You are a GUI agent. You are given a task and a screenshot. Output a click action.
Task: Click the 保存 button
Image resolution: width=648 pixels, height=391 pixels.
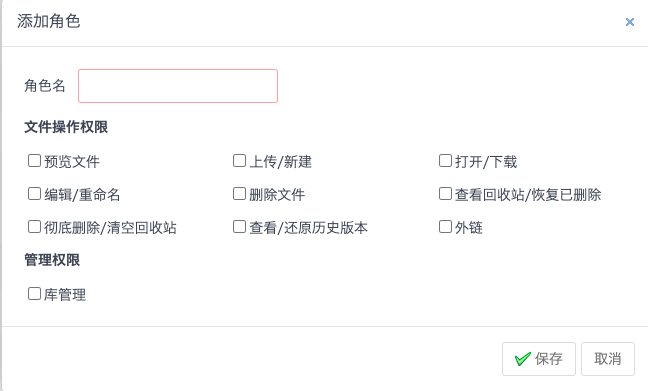click(x=539, y=359)
